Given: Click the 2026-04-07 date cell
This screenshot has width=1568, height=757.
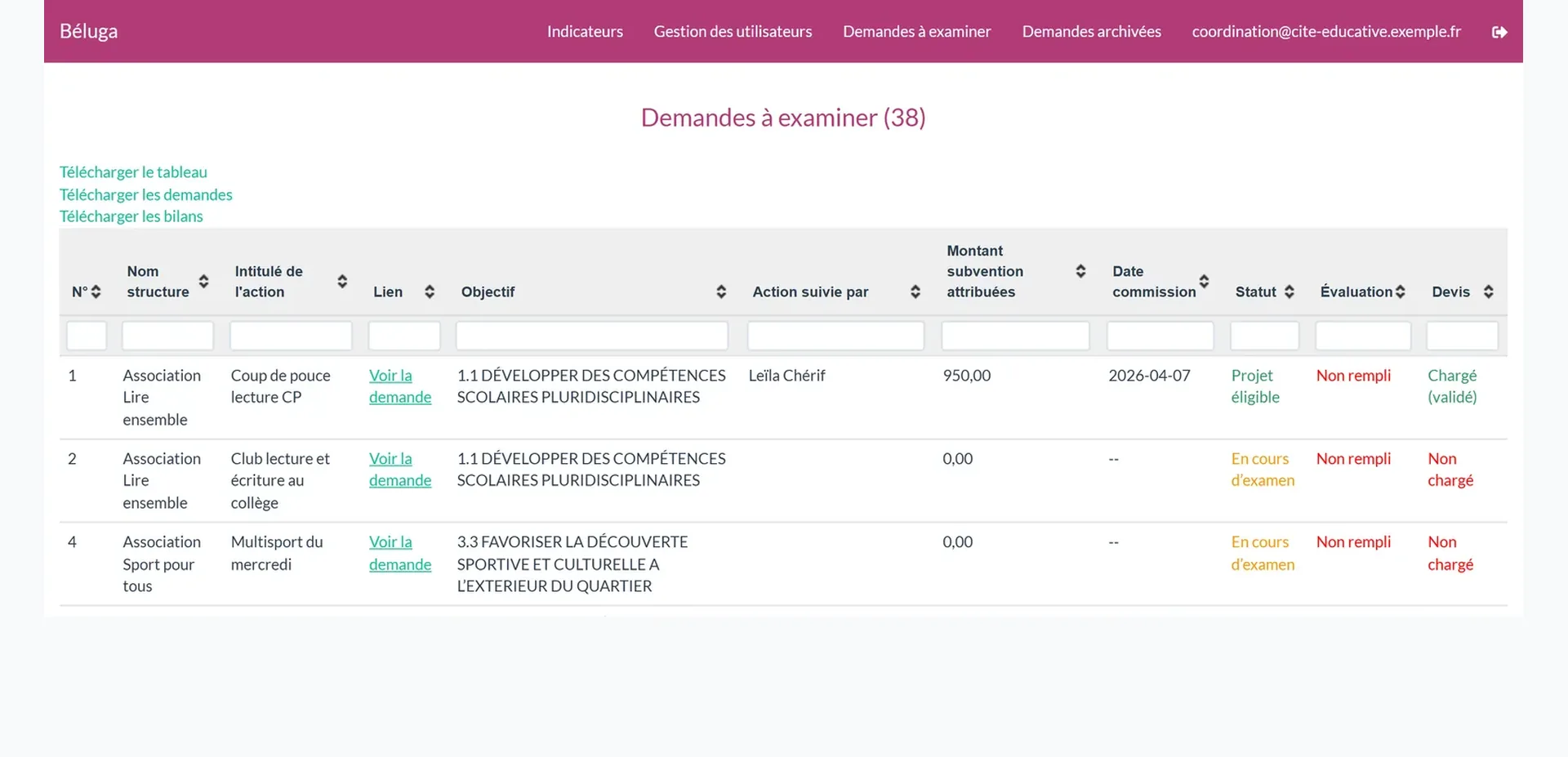Looking at the screenshot, I should pos(1149,376).
